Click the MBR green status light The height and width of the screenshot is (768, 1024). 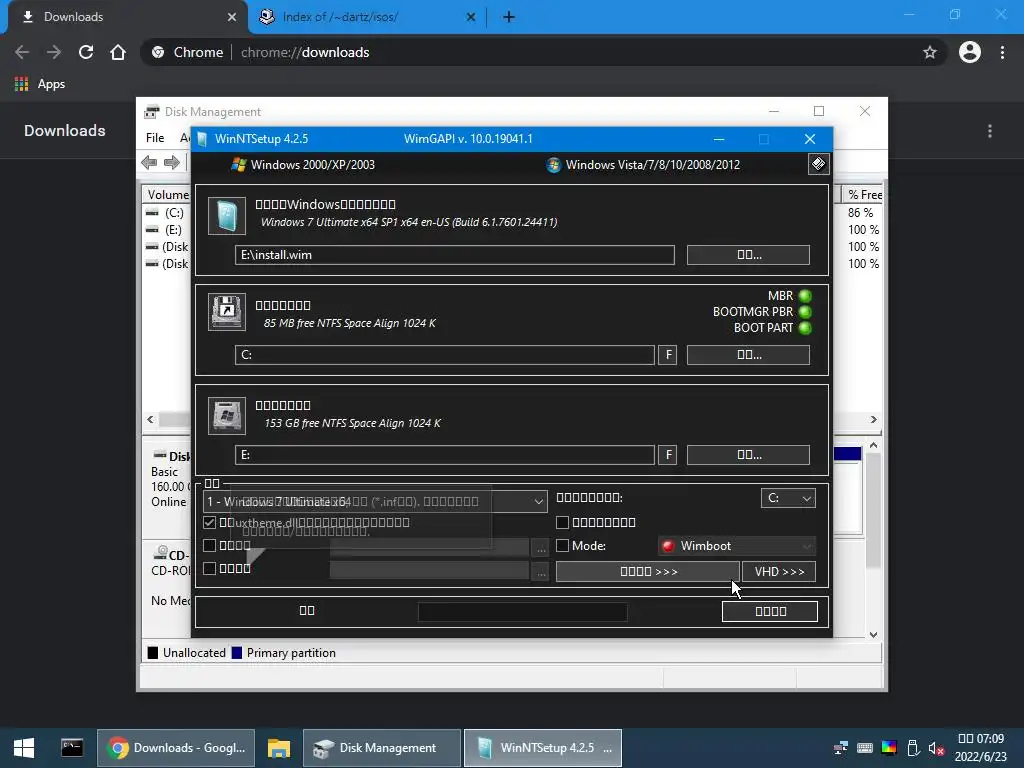805,296
